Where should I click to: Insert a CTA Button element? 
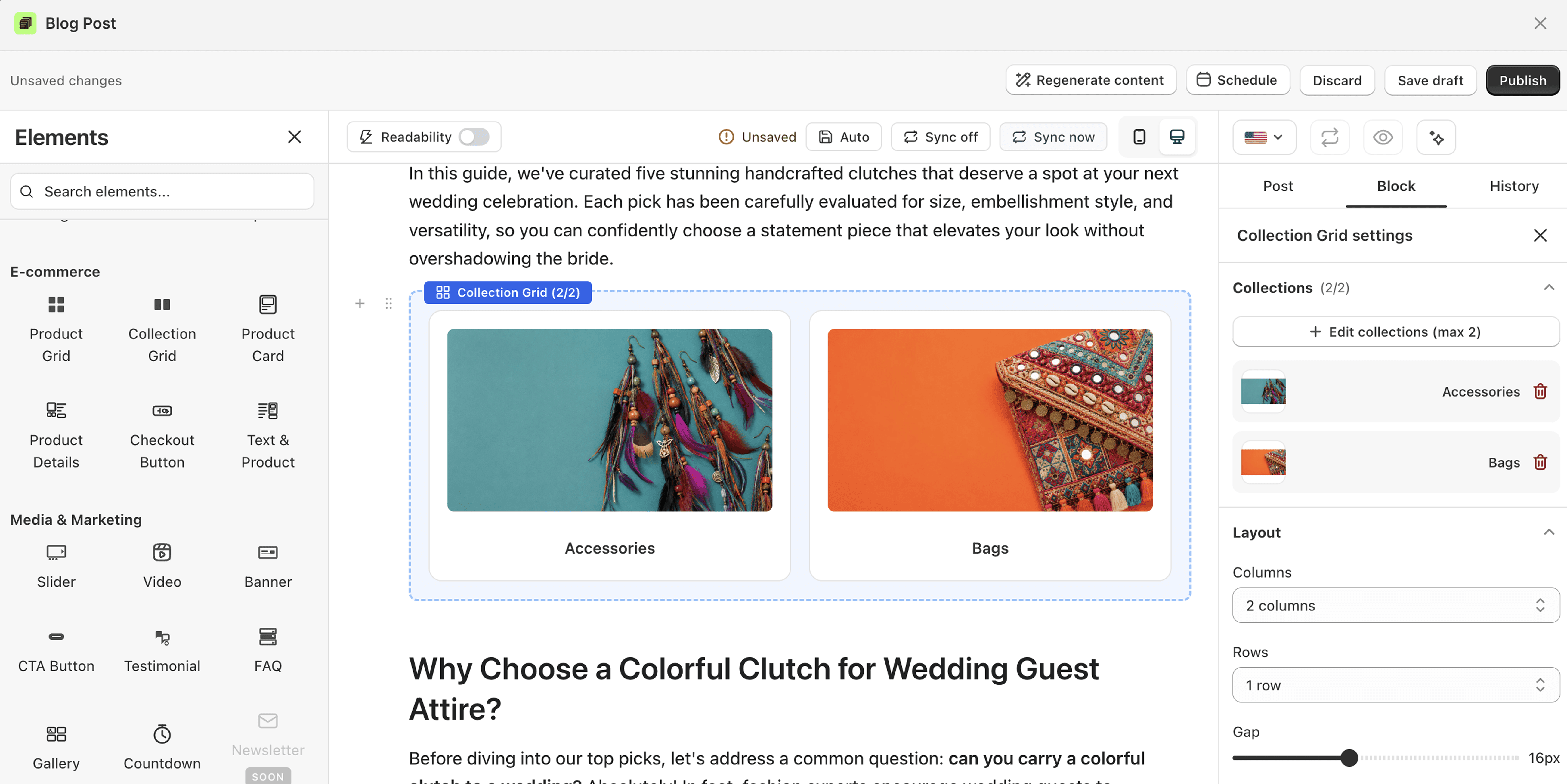pos(56,650)
